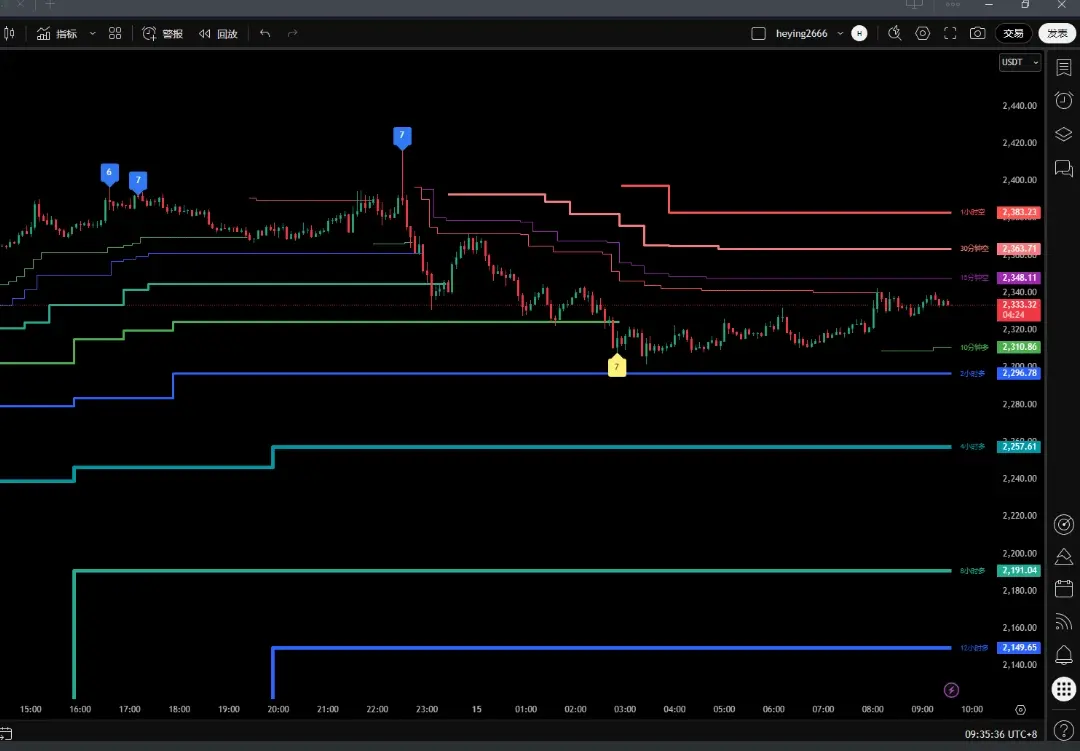
Task: Toggle fullscreen mode
Action: click(950, 33)
